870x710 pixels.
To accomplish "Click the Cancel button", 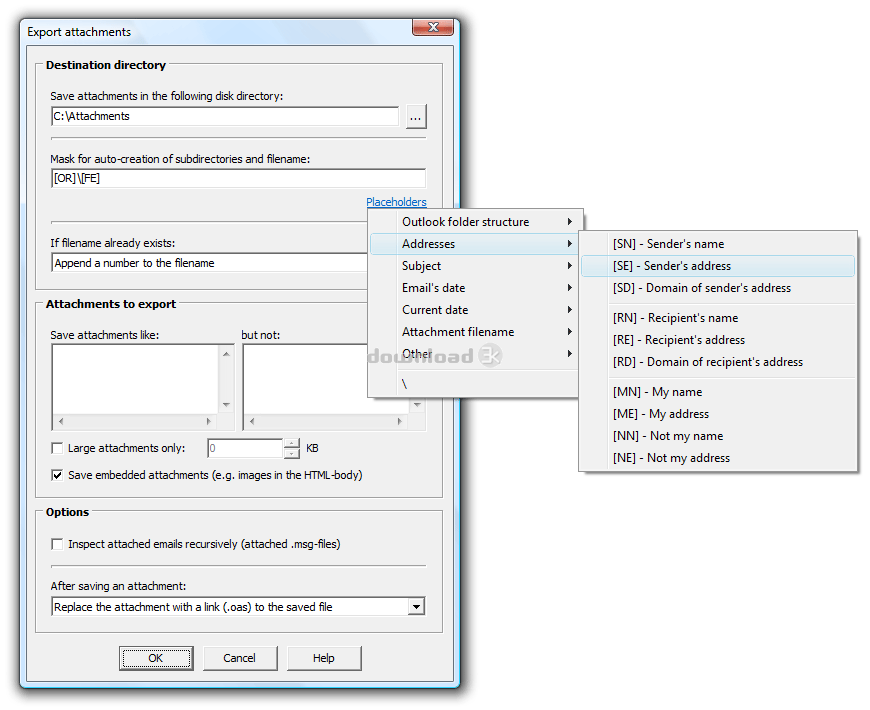I will (240, 658).
